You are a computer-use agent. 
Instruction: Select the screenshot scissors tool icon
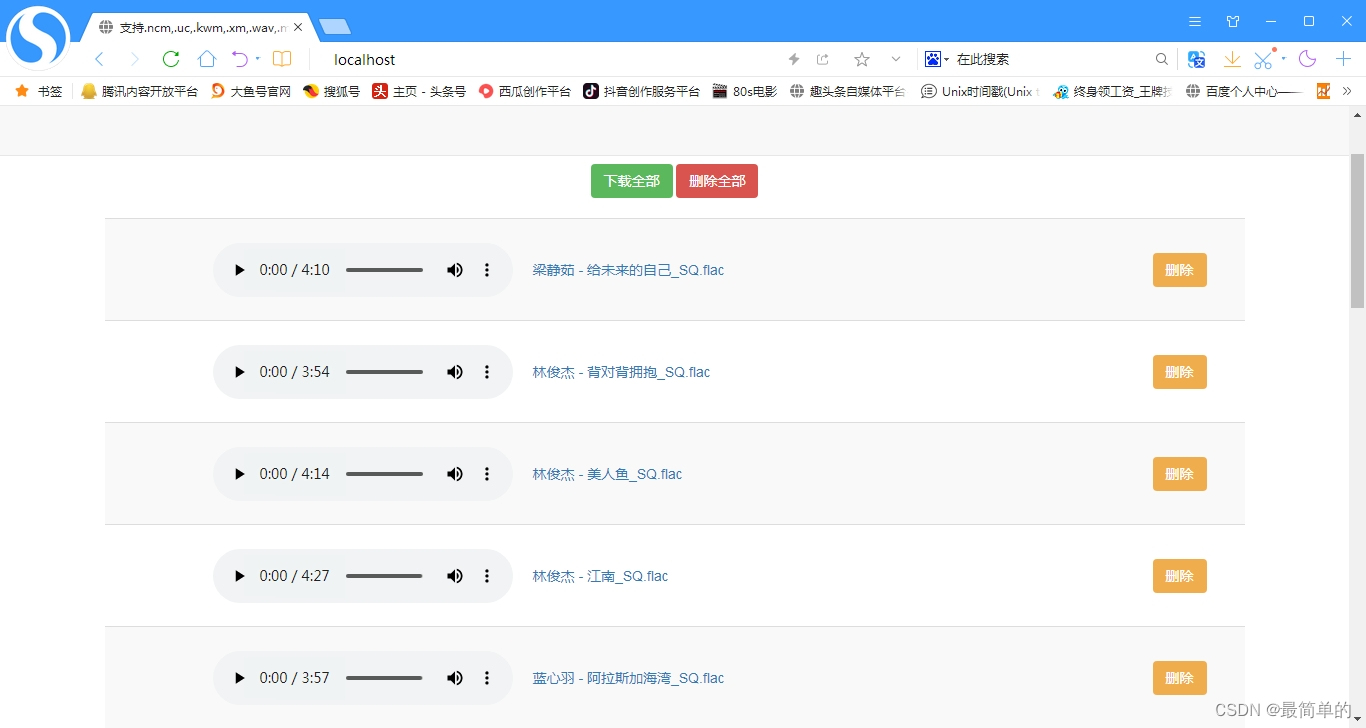(x=1261, y=59)
